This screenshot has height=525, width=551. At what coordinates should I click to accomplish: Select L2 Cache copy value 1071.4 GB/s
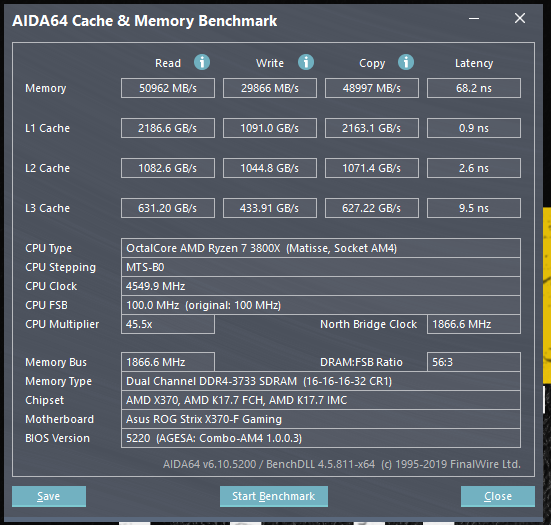(372, 168)
